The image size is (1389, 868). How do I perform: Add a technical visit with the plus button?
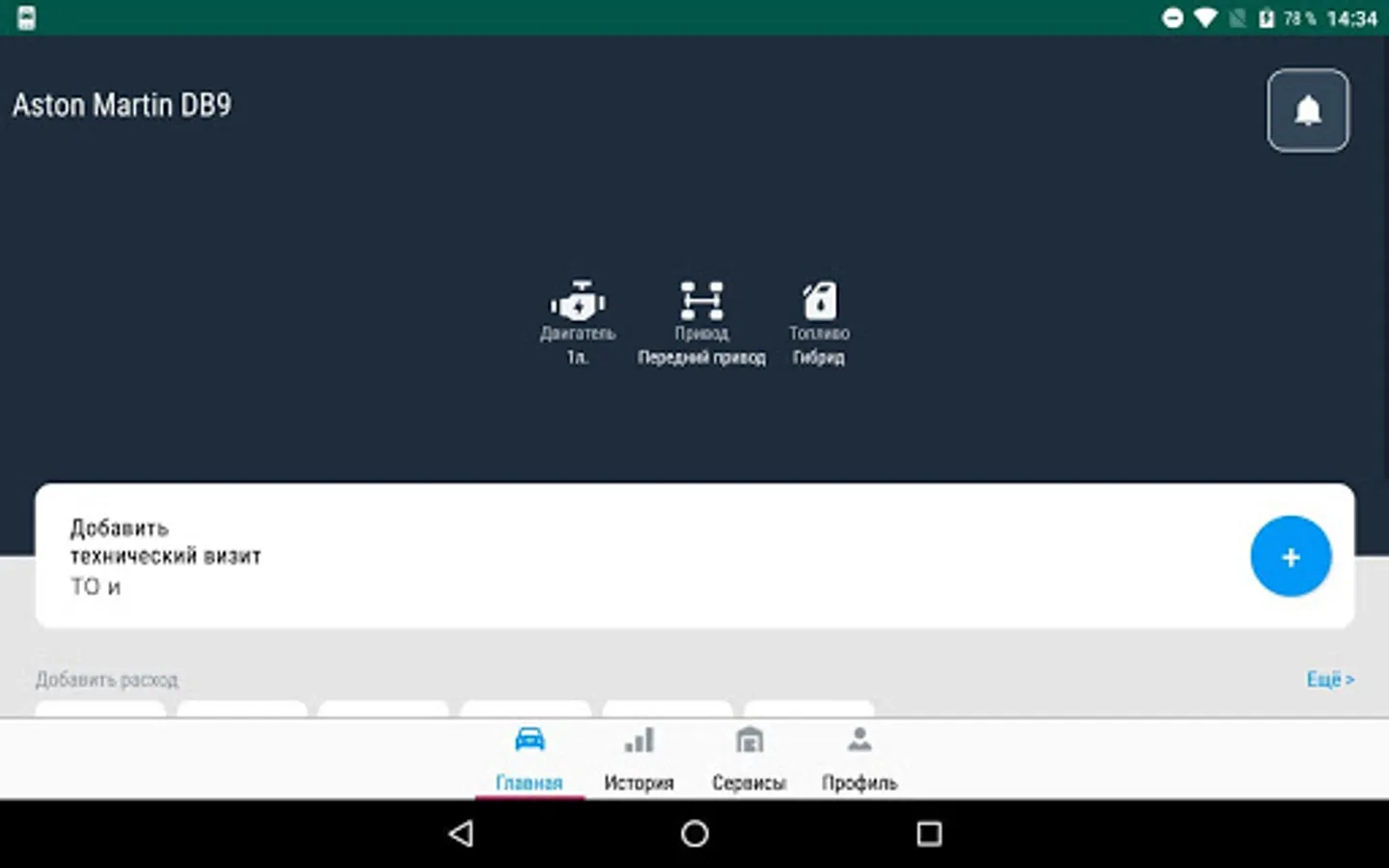click(1291, 556)
